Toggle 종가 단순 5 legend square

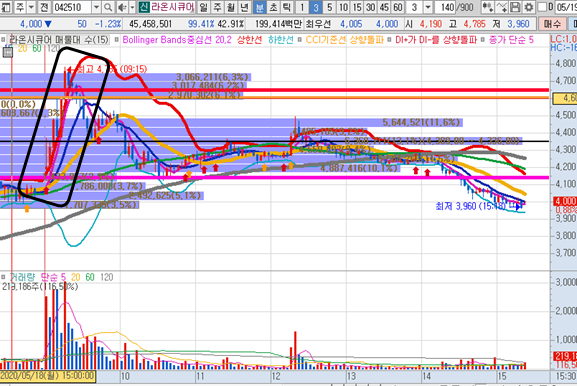click(x=483, y=39)
